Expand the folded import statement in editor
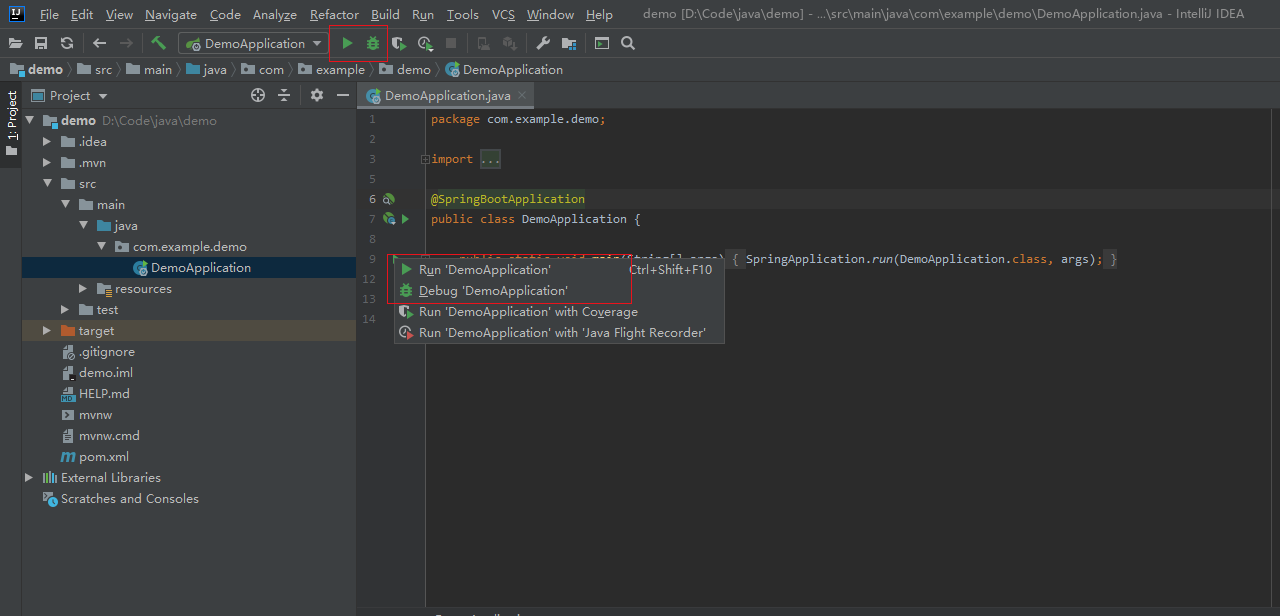1280x616 pixels. click(425, 159)
